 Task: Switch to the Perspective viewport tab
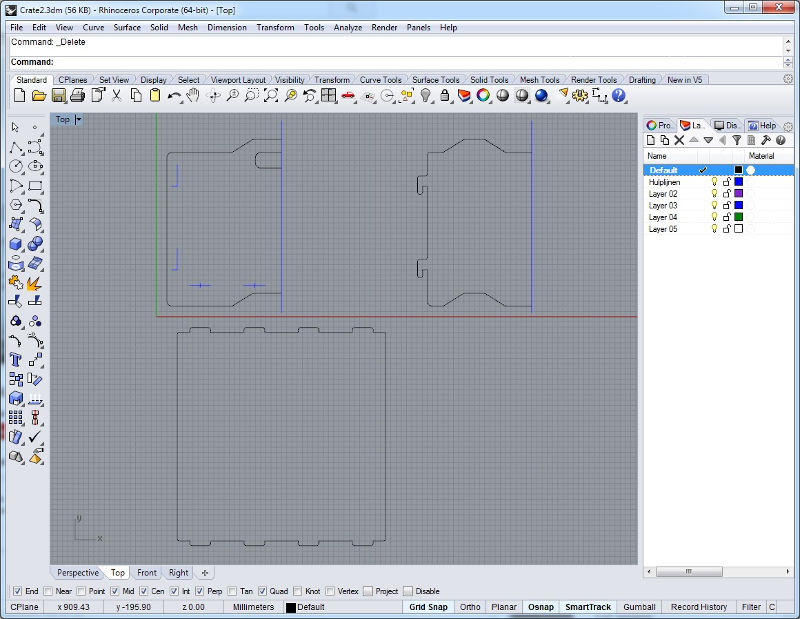[78, 573]
